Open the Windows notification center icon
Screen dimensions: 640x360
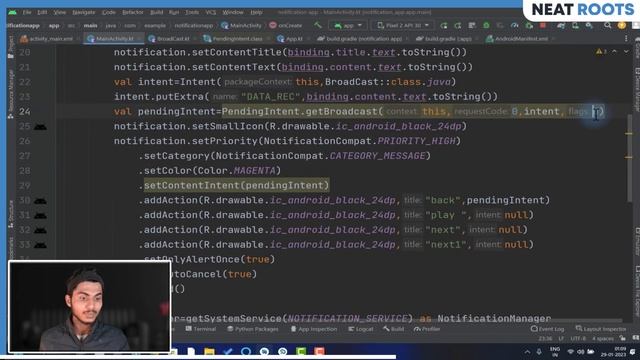click(x=633, y=351)
